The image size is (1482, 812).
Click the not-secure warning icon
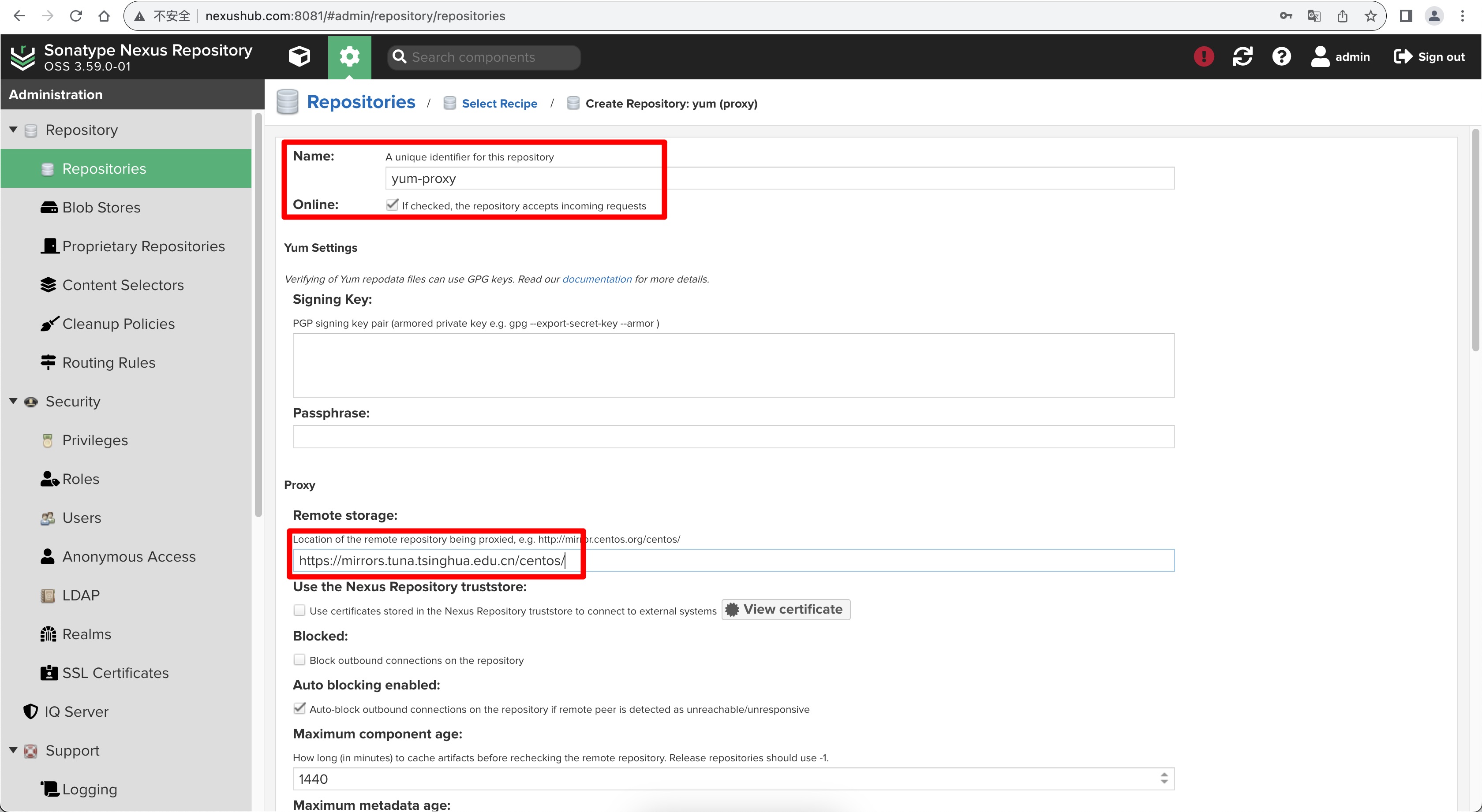tap(140, 16)
